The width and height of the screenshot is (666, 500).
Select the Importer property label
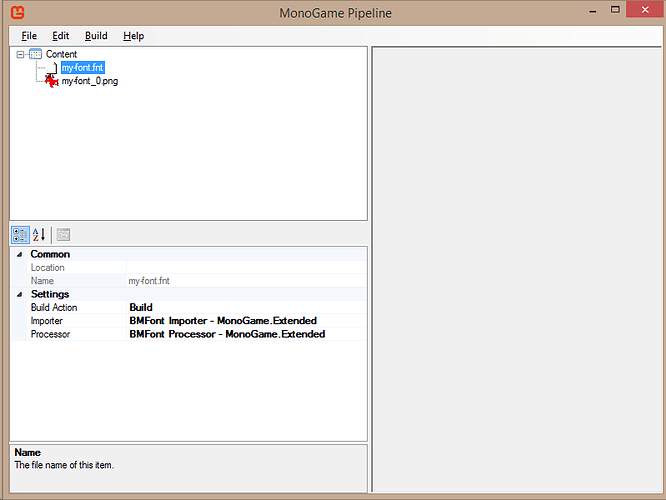tap(46, 321)
